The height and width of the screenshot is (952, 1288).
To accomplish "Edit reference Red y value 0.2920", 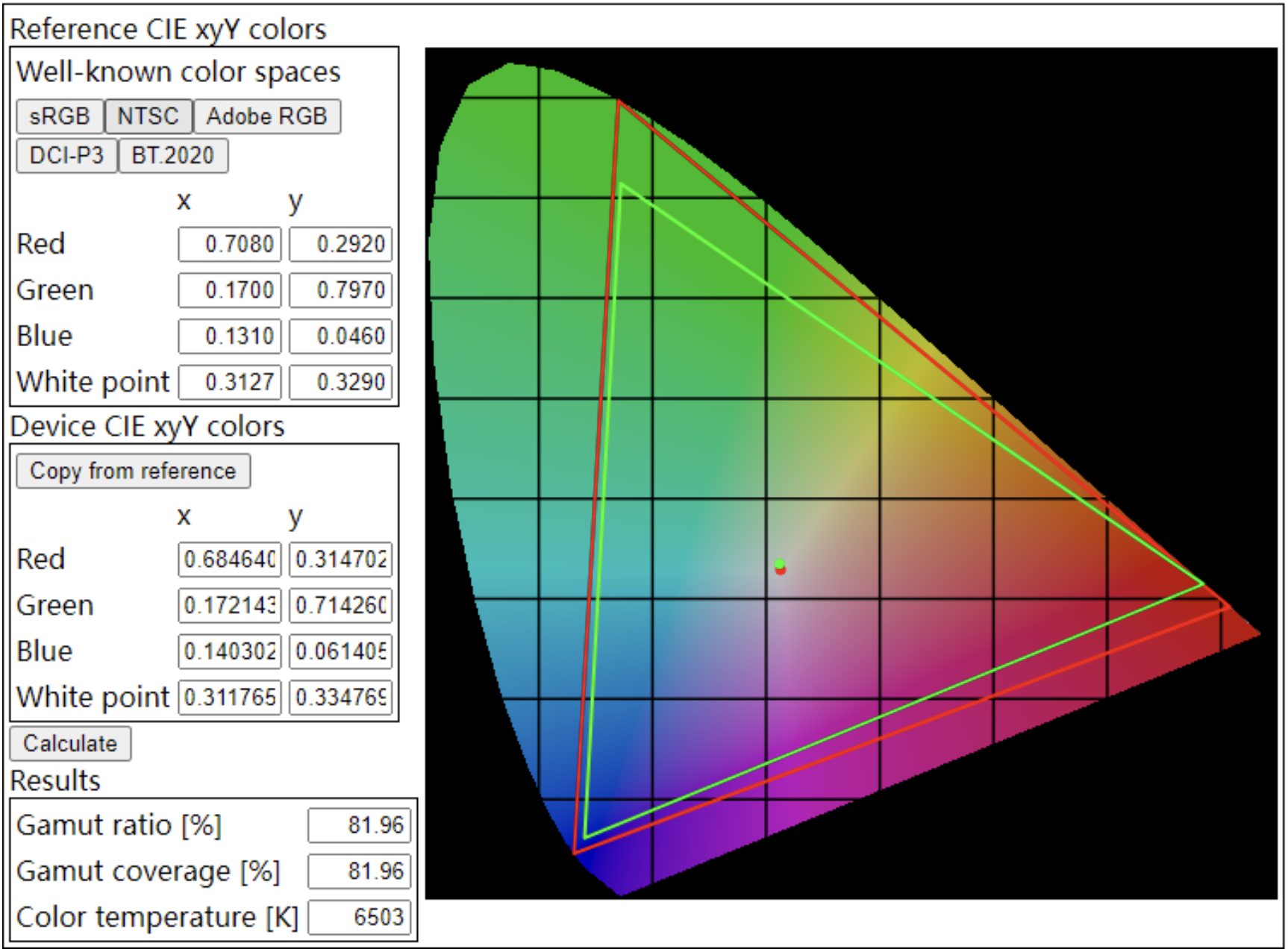I will coord(341,244).
